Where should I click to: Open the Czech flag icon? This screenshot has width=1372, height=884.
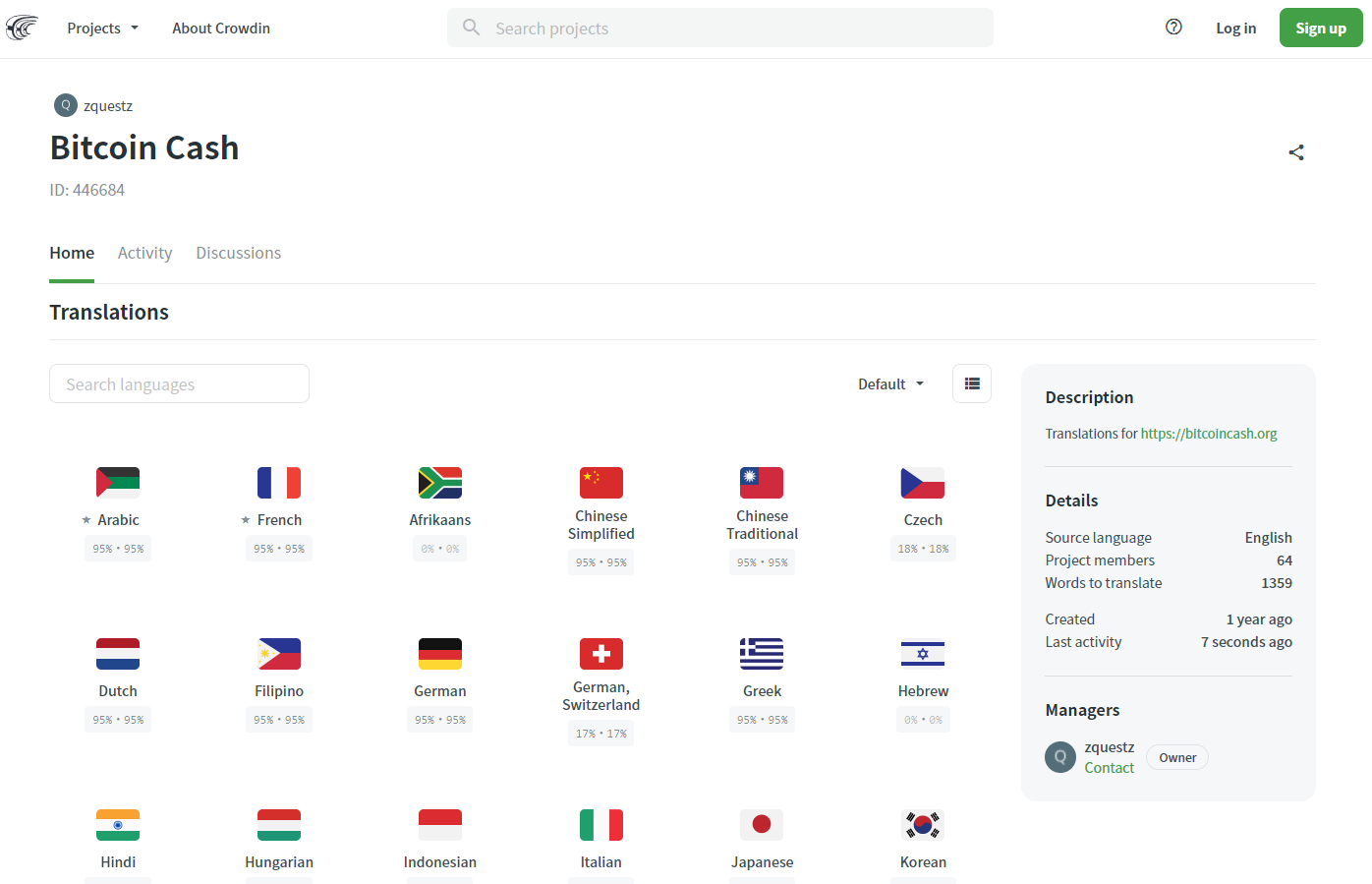coord(923,483)
